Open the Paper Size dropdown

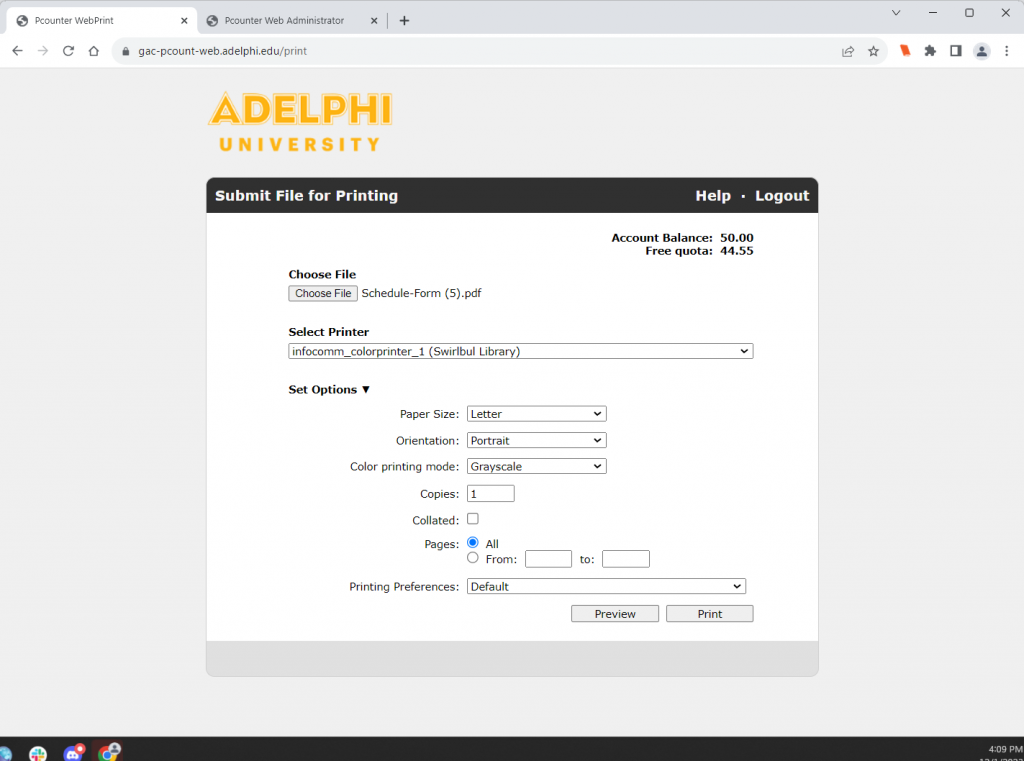click(536, 414)
